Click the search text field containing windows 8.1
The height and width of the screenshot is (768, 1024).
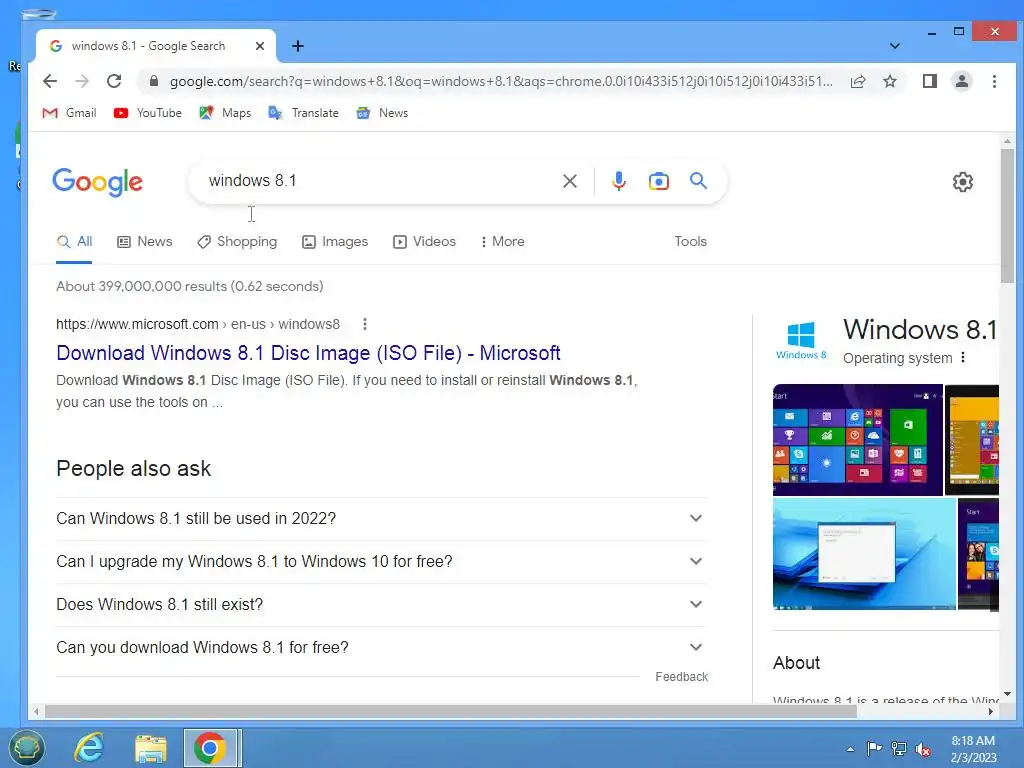point(379,181)
